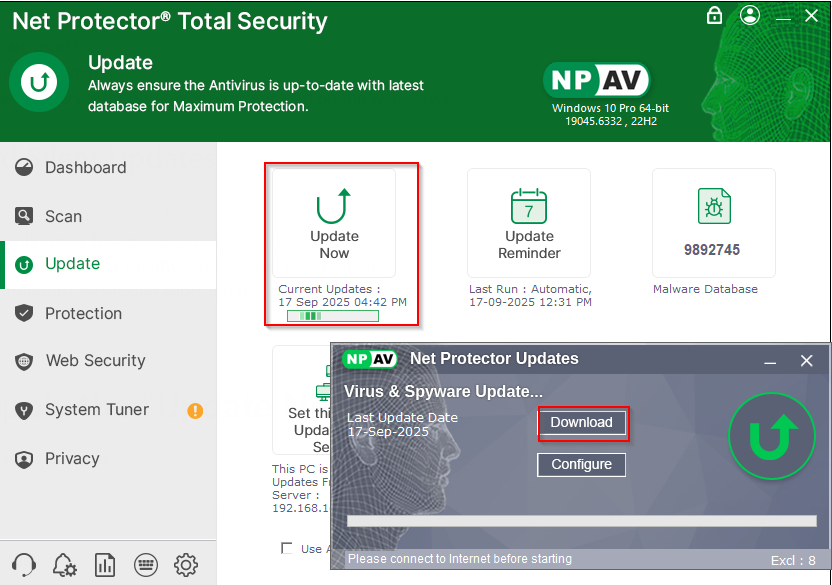832x585 pixels.
Task: Open the Privacy section
Action: pos(72,459)
